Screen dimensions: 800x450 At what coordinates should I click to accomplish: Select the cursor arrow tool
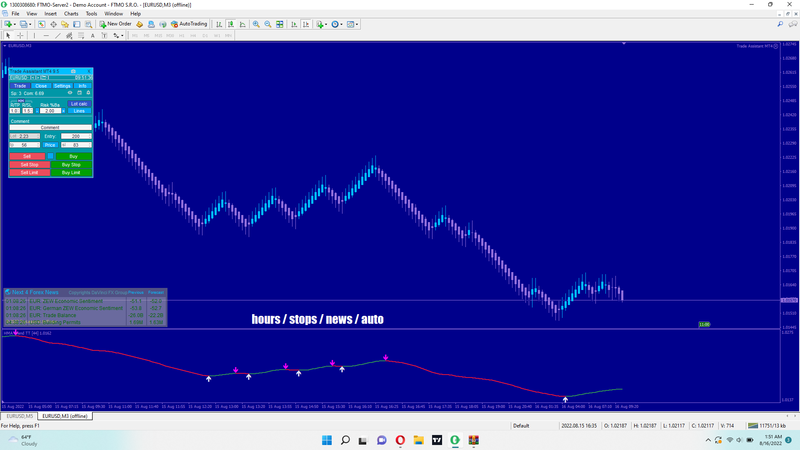click(8, 36)
